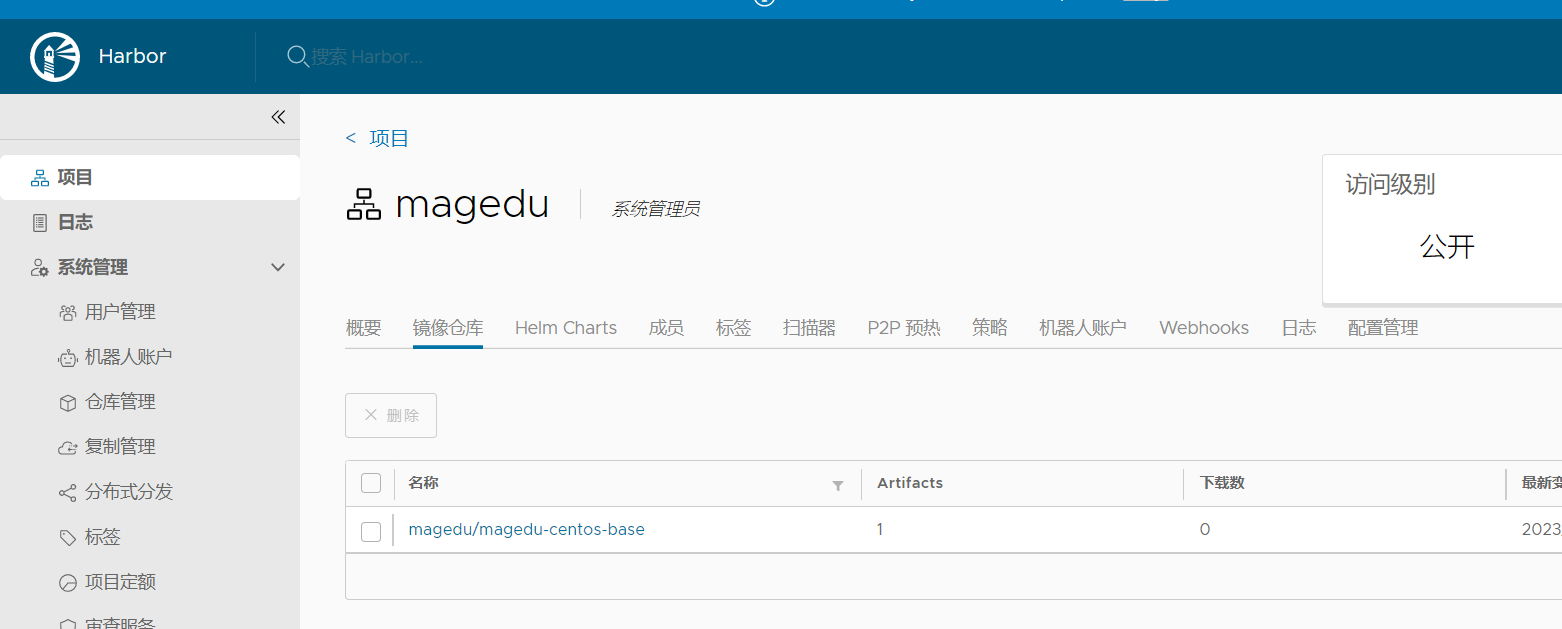Click the filter icon in 名称 column
The height and width of the screenshot is (629, 1562).
pyautogui.click(x=838, y=486)
